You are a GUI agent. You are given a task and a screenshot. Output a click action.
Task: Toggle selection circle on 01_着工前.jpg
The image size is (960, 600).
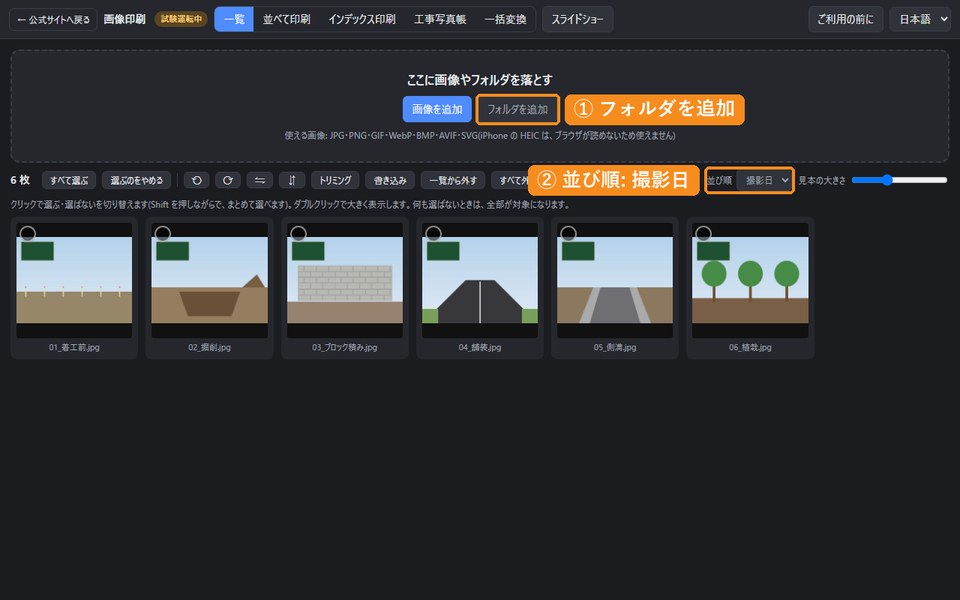click(28, 233)
